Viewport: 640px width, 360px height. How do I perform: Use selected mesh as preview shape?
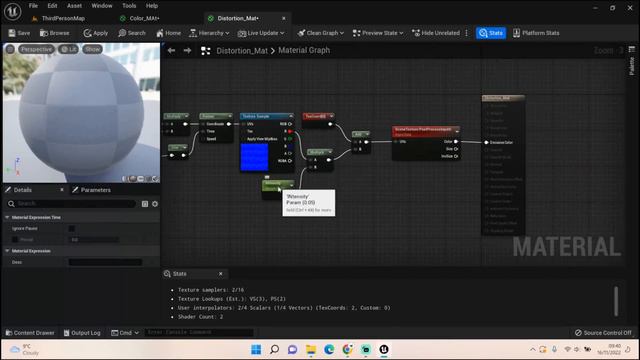(155, 179)
